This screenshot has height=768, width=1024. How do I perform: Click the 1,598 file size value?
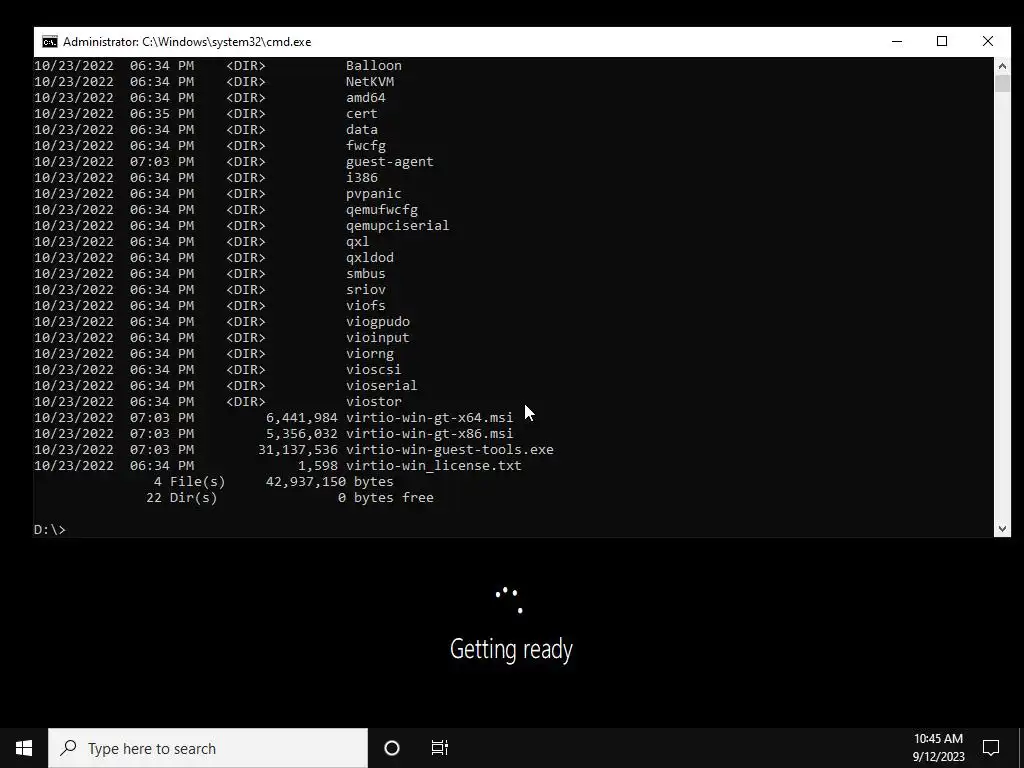(x=318, y=466)
